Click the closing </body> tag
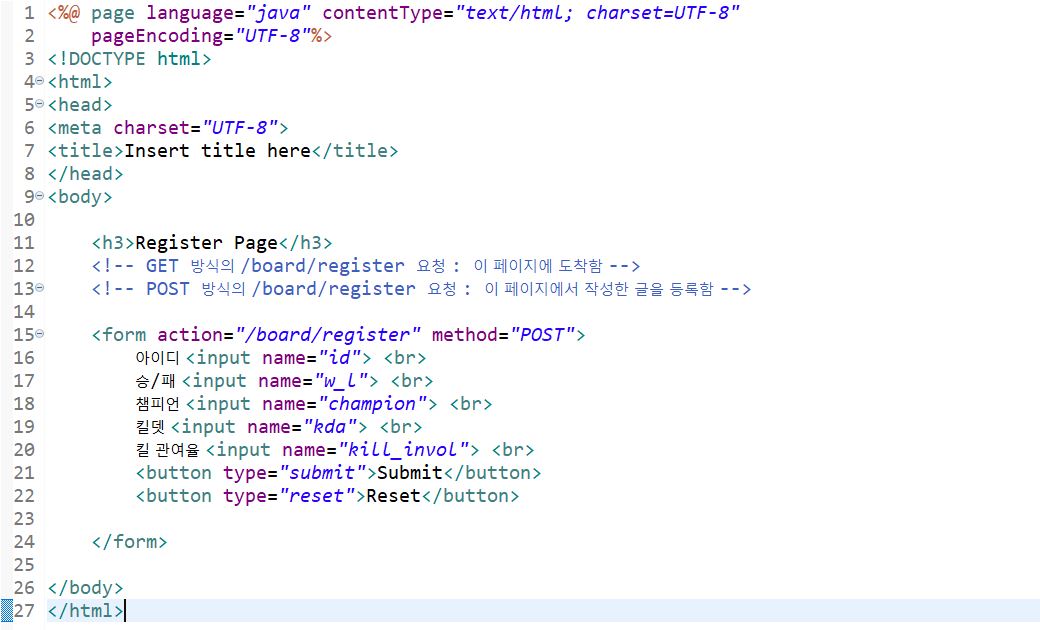This screenshot has height=630, width=1040. click(86, 588)
